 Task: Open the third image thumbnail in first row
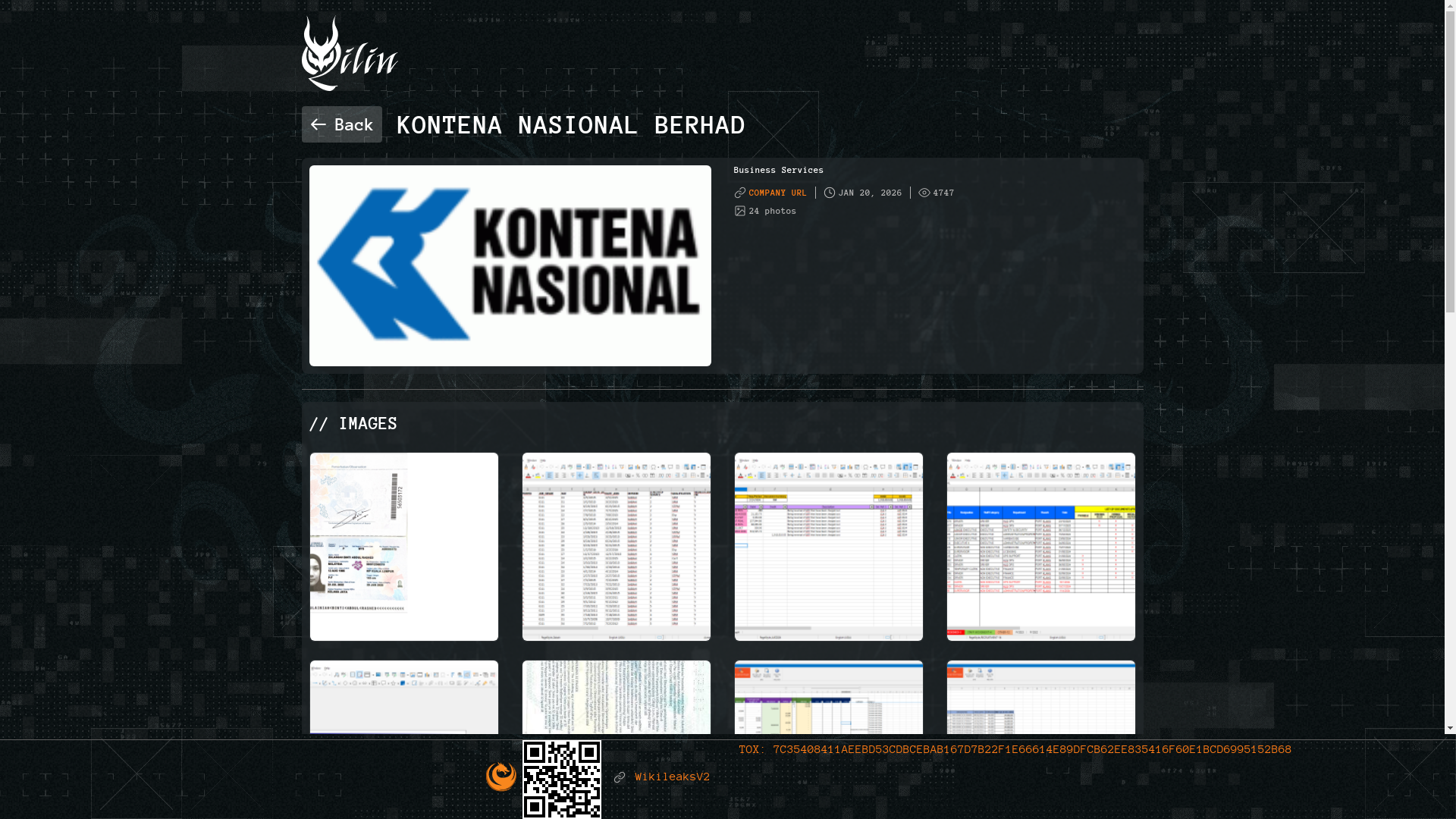tap(828, 546)
